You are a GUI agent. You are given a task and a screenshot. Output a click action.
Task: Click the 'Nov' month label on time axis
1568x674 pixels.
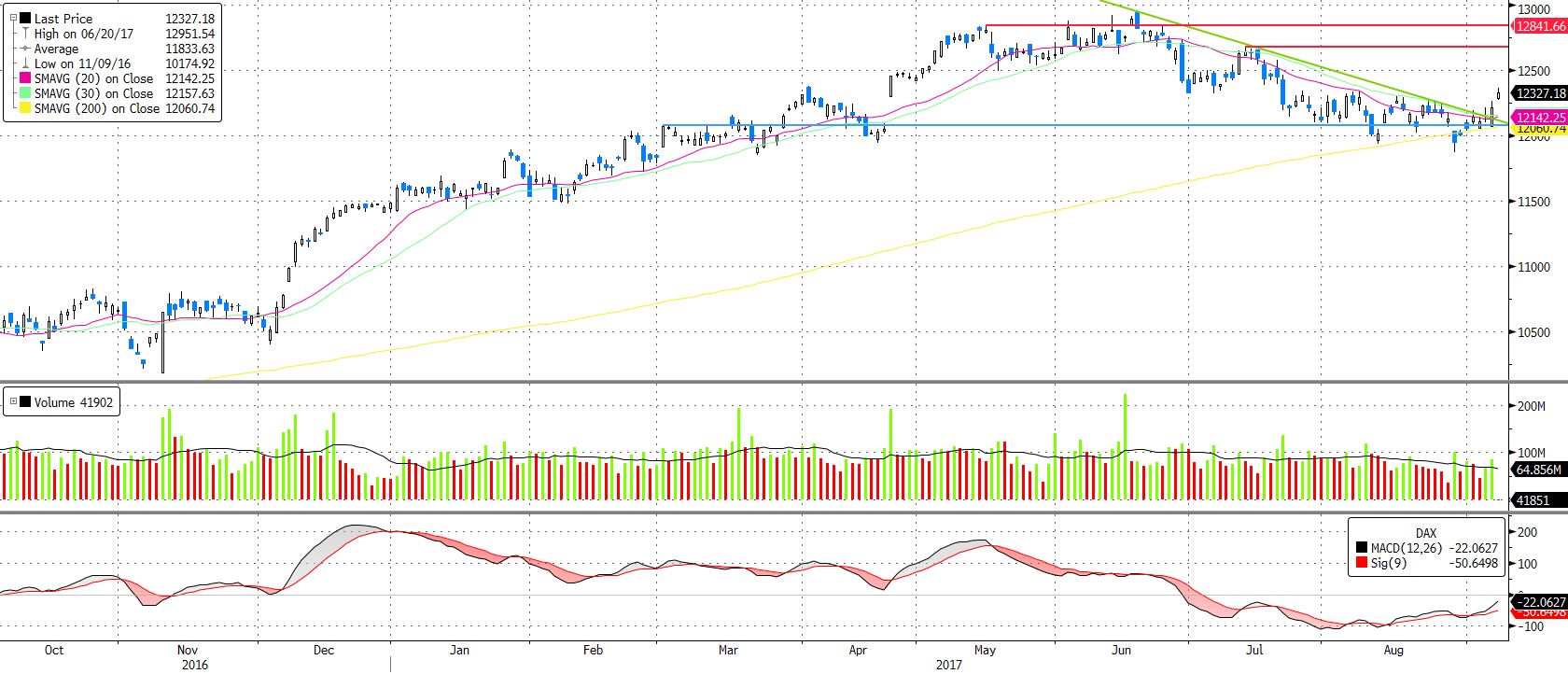coord(188,650)
